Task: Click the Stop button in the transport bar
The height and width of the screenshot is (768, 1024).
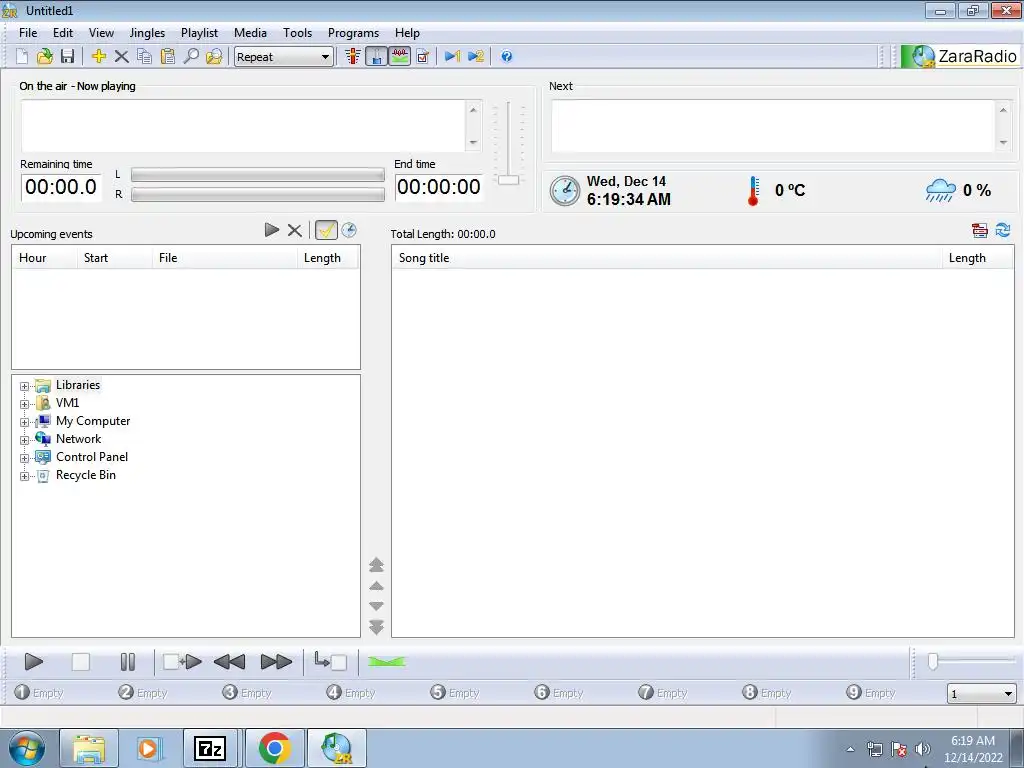Action: 80,662
